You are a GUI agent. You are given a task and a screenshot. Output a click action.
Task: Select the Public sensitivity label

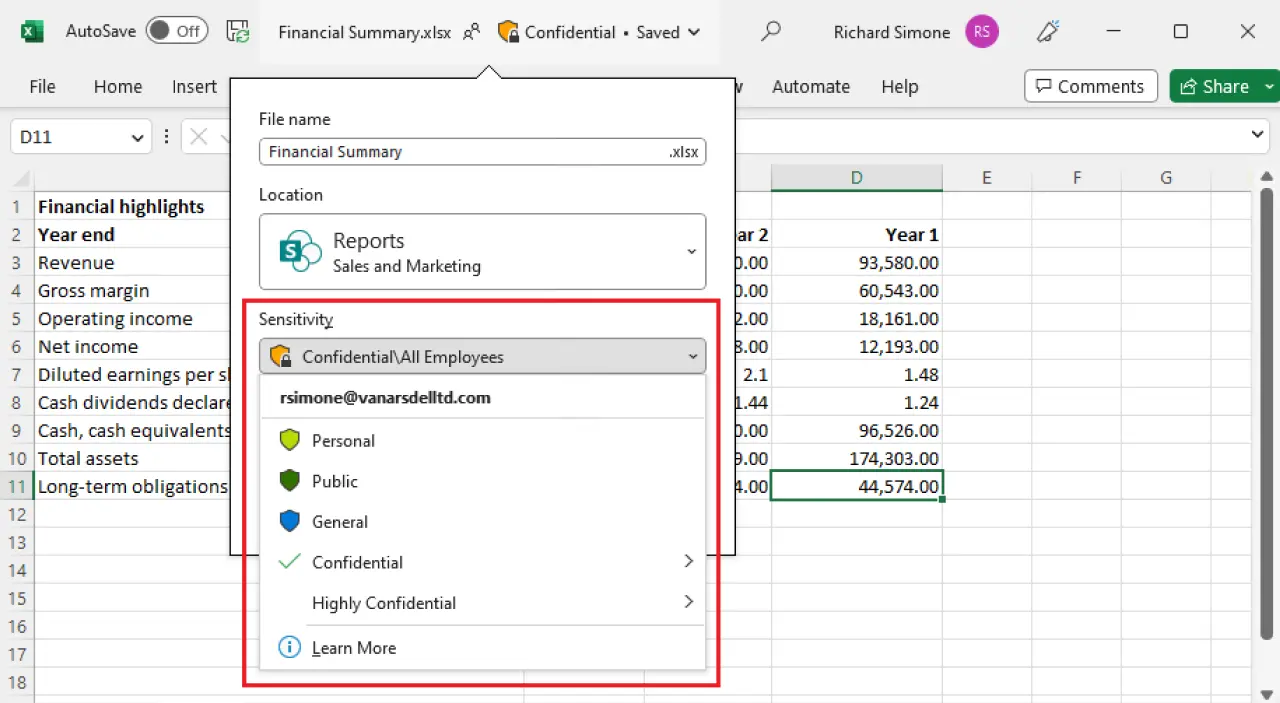click(482, 481)
